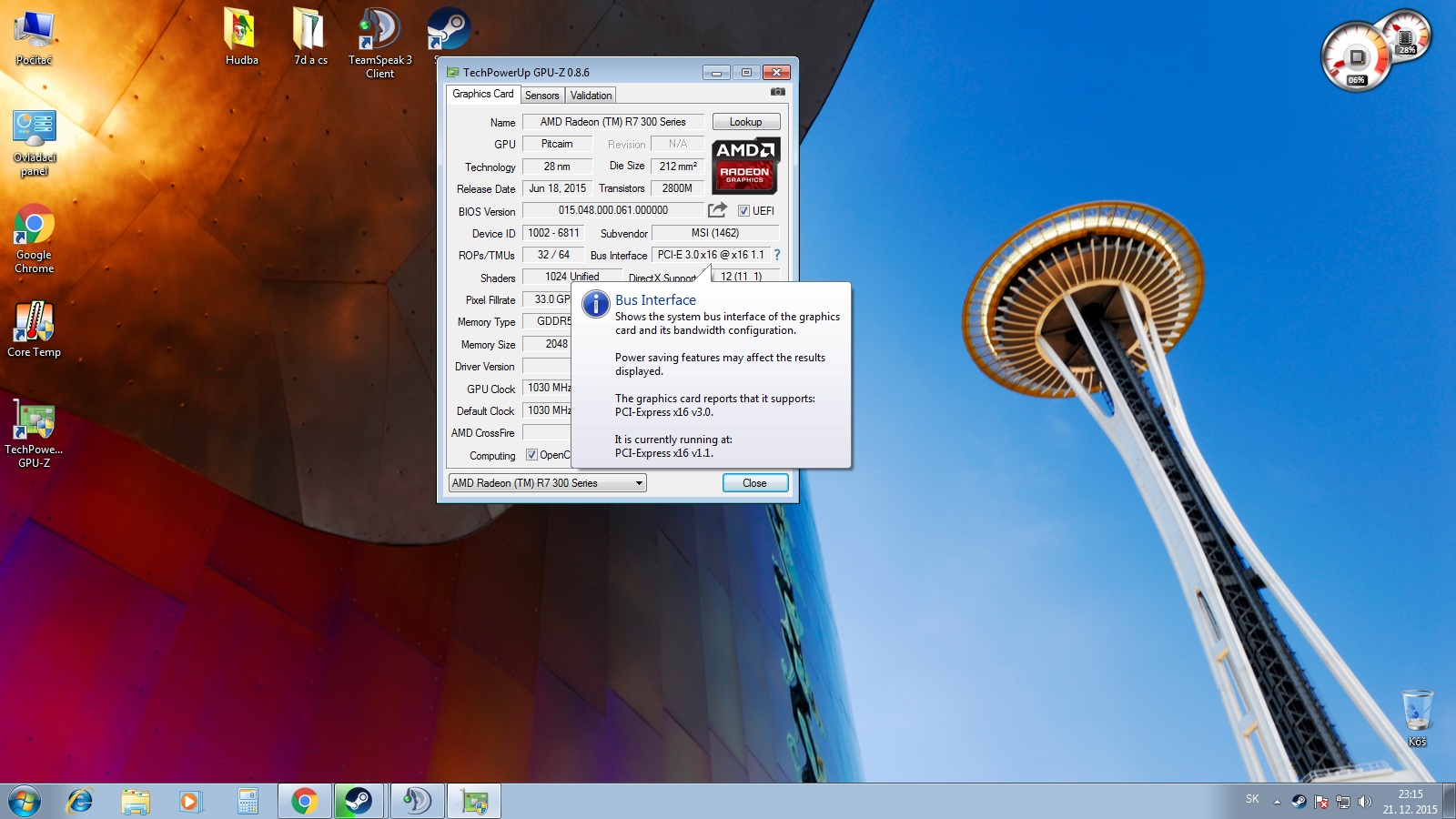The height and width of the screenshot is (819, 1456).
Task: Open the Recycle Bin on the desktop
Action: (1417, 713)
